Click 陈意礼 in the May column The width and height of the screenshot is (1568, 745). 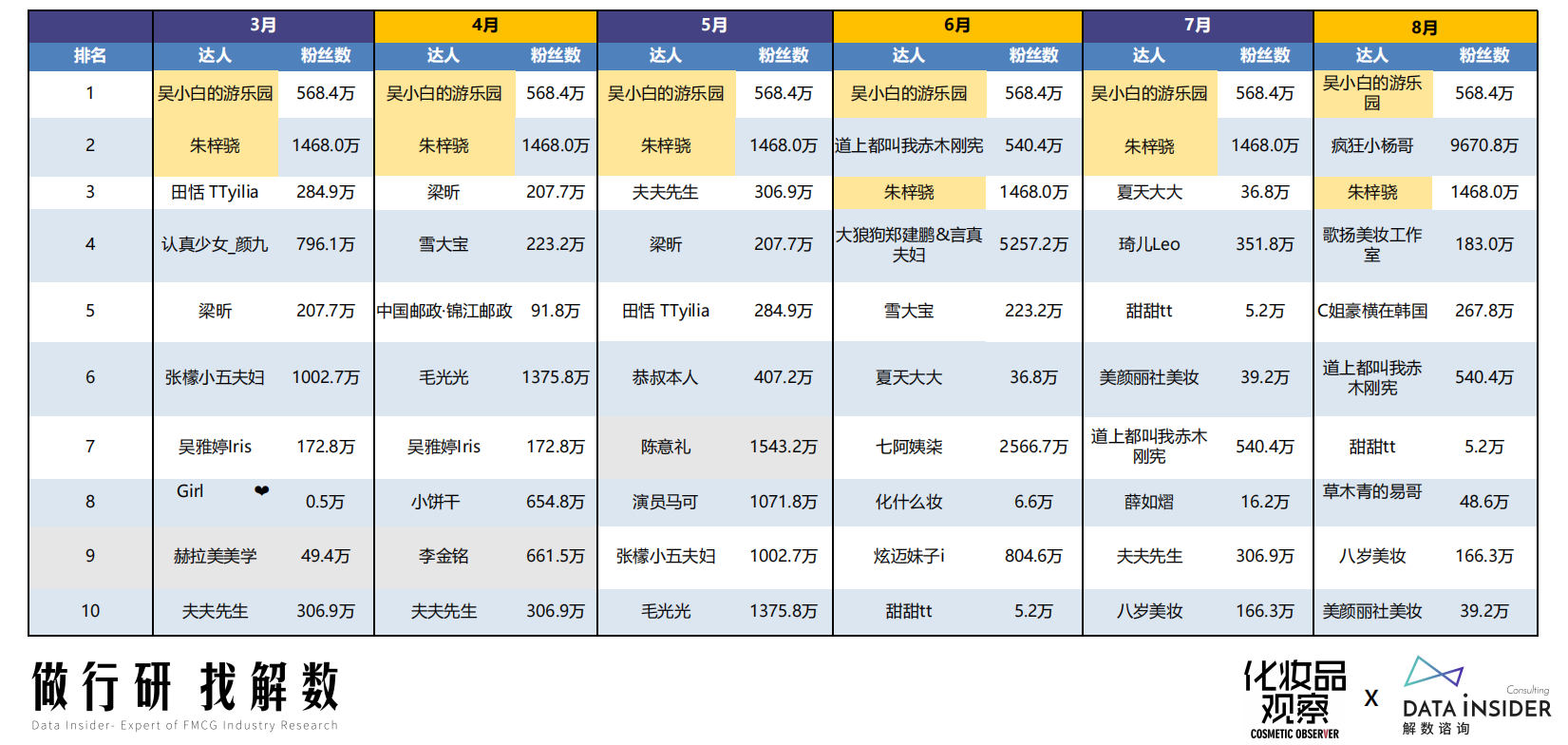coord(666,447)
